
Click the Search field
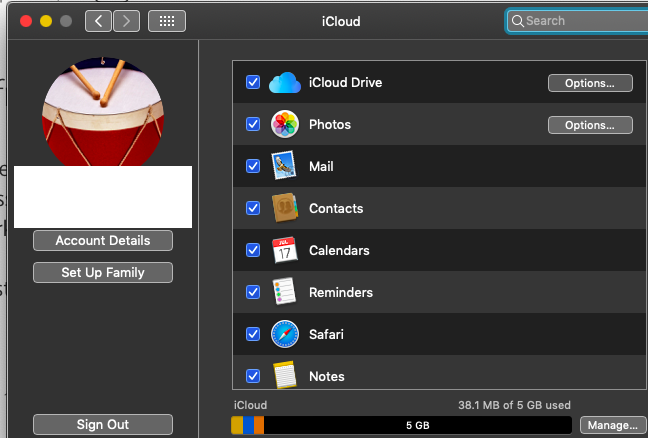click(579, 21)
